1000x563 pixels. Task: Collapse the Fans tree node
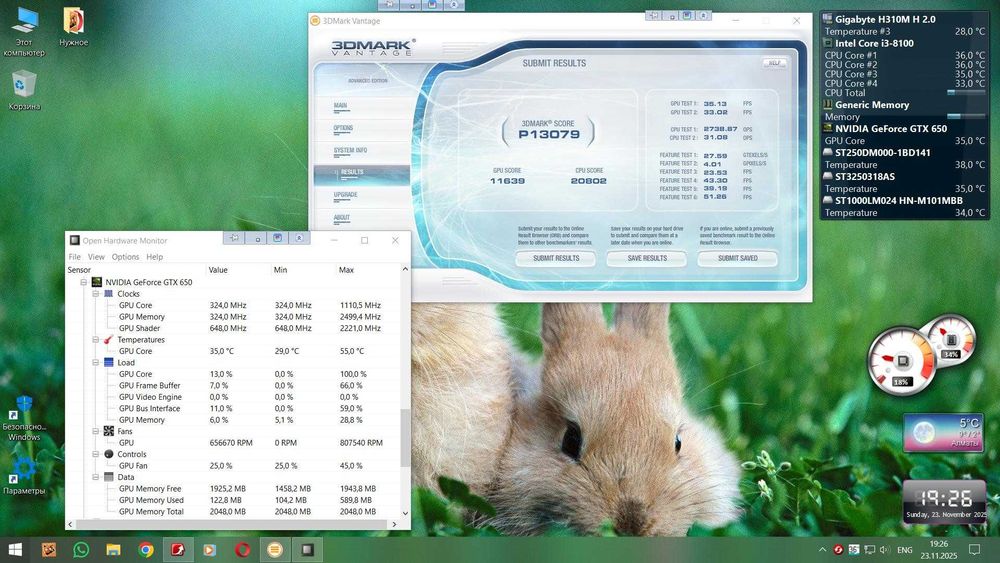(96, 431)
